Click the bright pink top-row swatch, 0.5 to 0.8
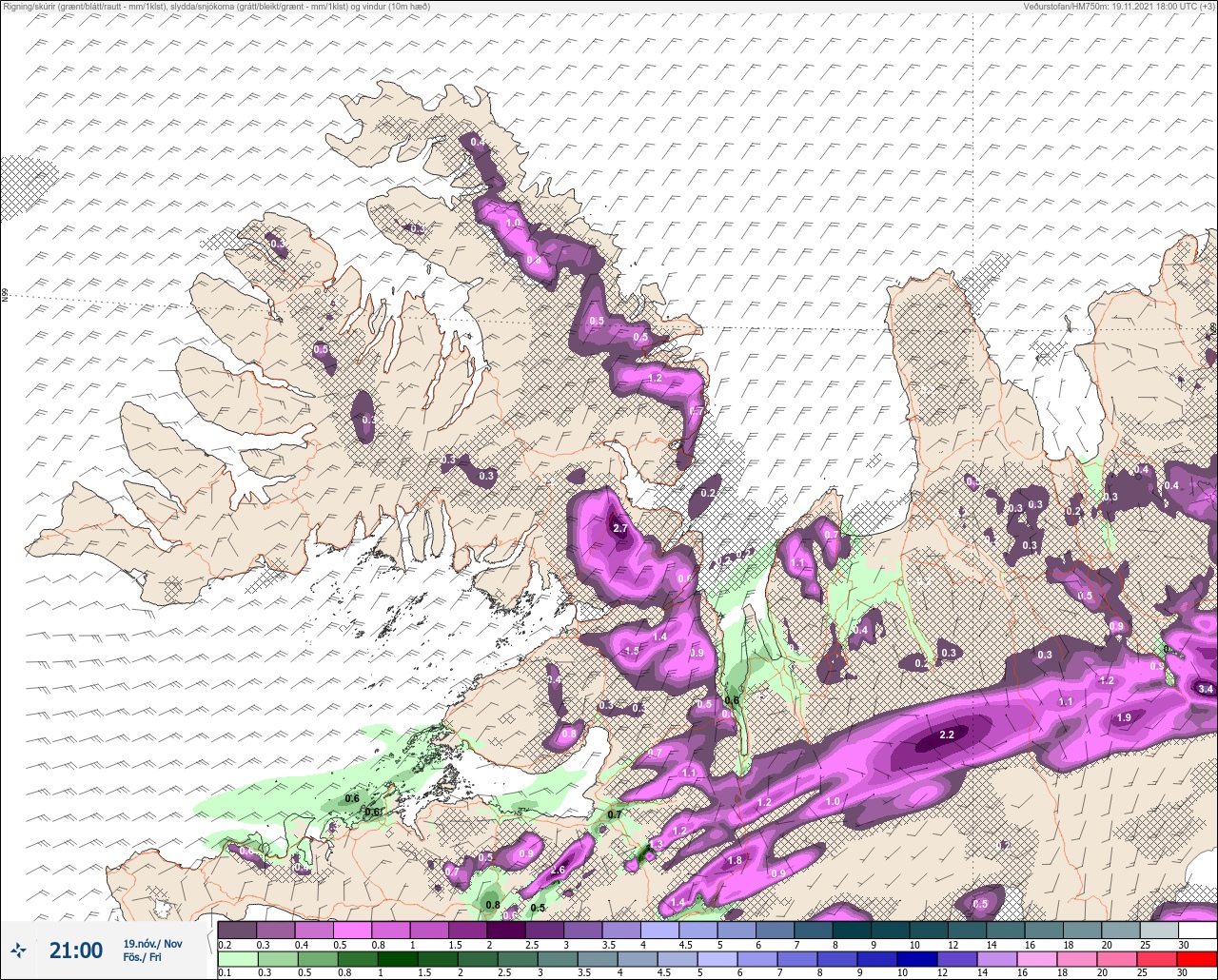Viewport: 1218px width, 980px height. (x=352, y=930)
